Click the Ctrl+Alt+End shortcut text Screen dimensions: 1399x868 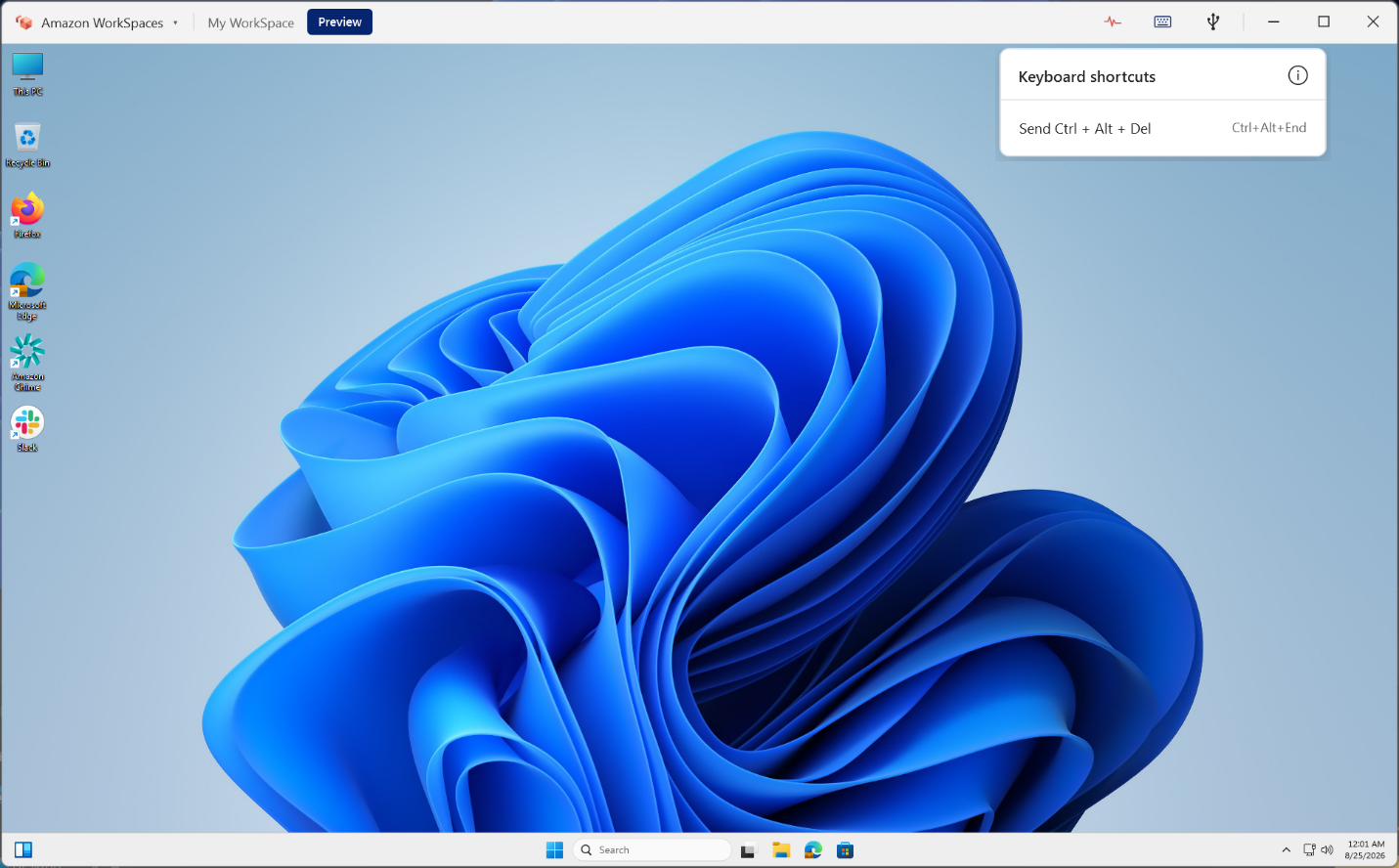(1269, 128)
